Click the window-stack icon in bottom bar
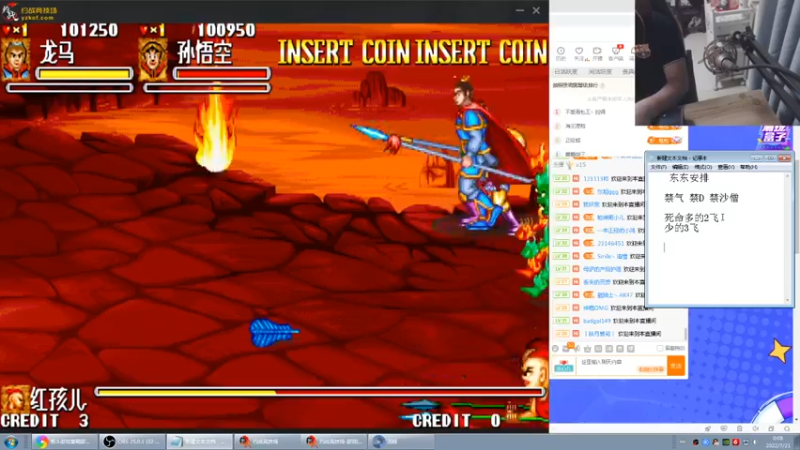The width and height of the screenshot is (800, 450). [771, 429]
